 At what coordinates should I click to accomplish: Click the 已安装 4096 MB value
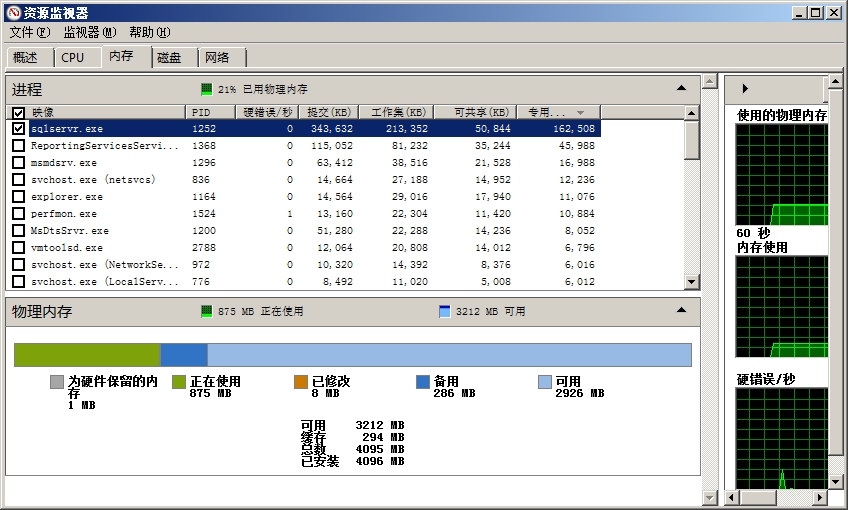pyautogui.click(x=380, y=461)
